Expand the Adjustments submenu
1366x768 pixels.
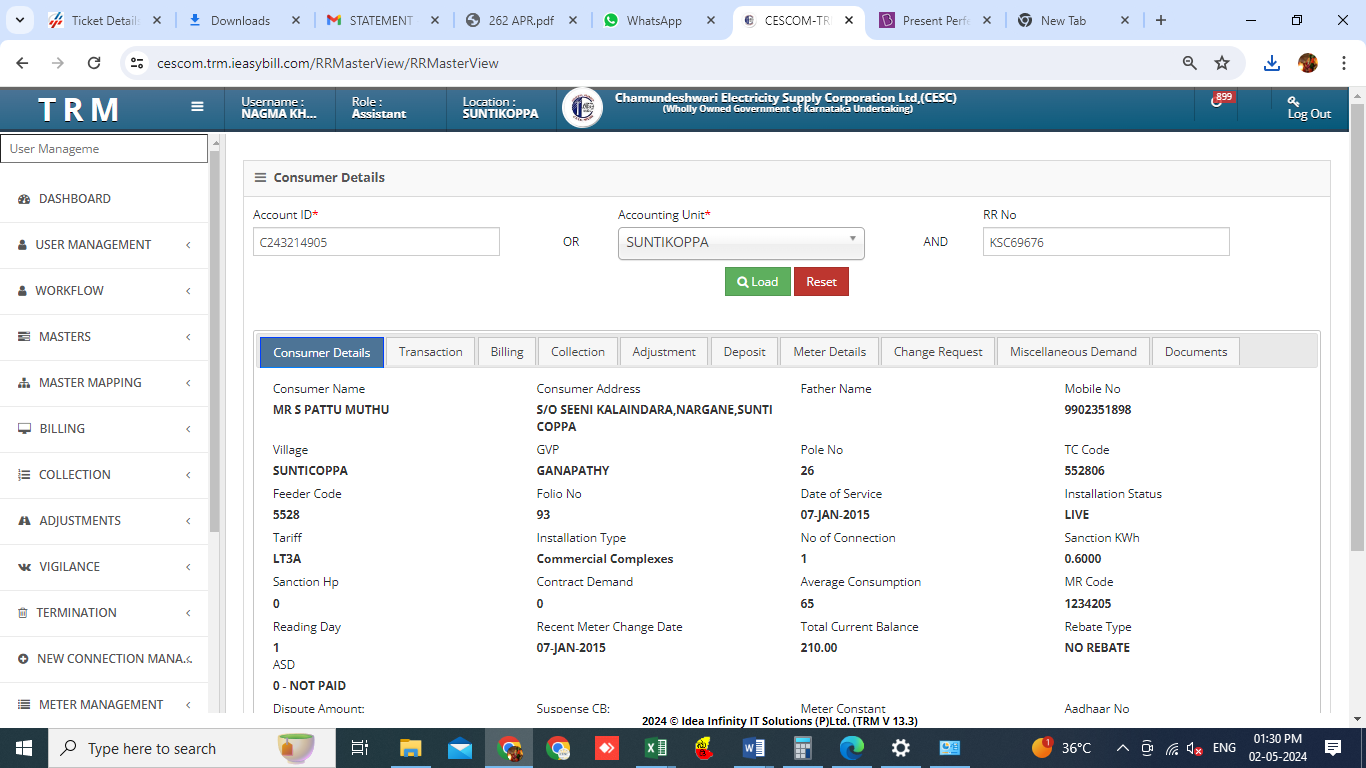[x=188, y=521]
